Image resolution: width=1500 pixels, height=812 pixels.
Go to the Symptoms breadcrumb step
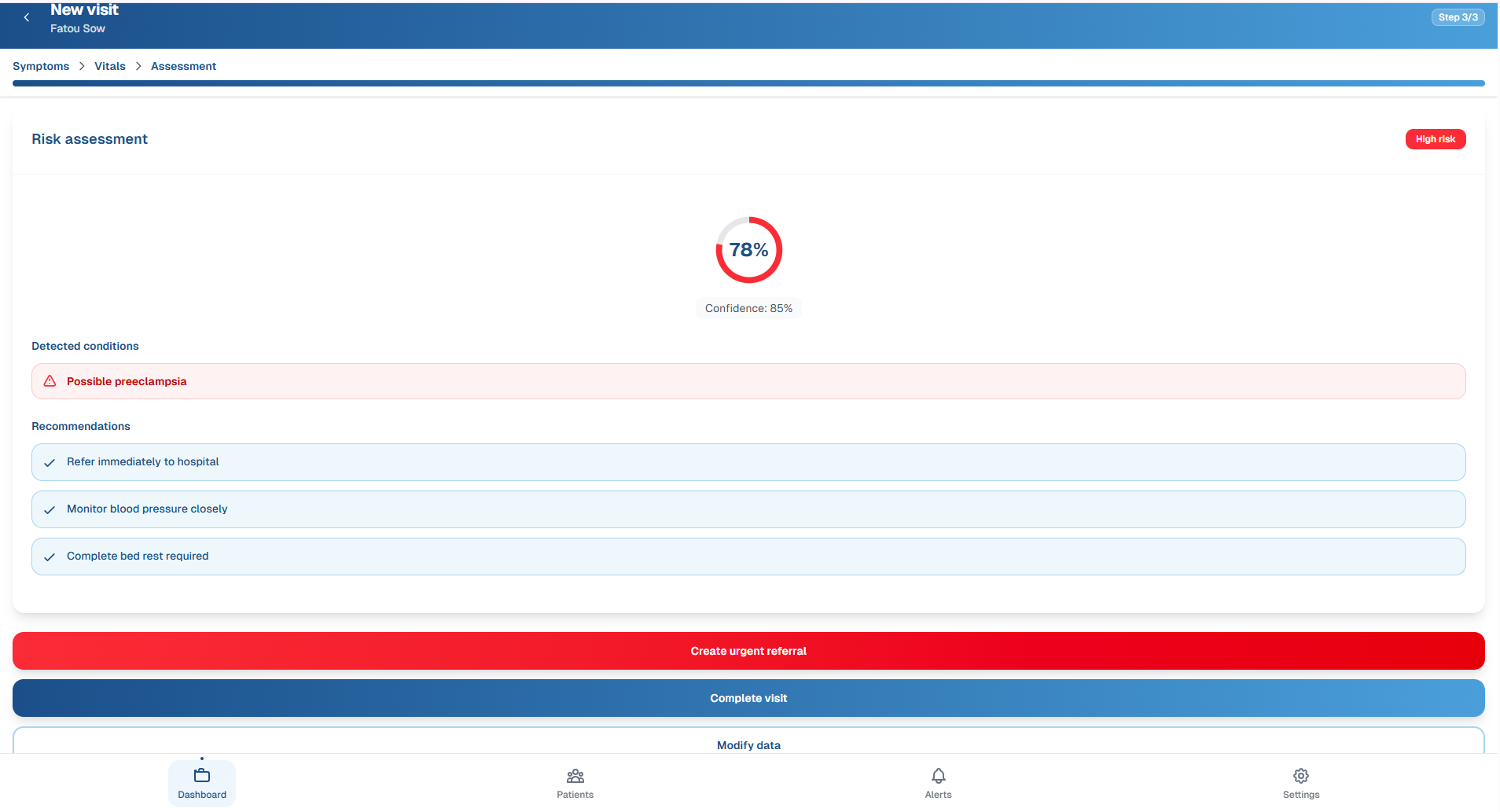[x=40, y=66]
